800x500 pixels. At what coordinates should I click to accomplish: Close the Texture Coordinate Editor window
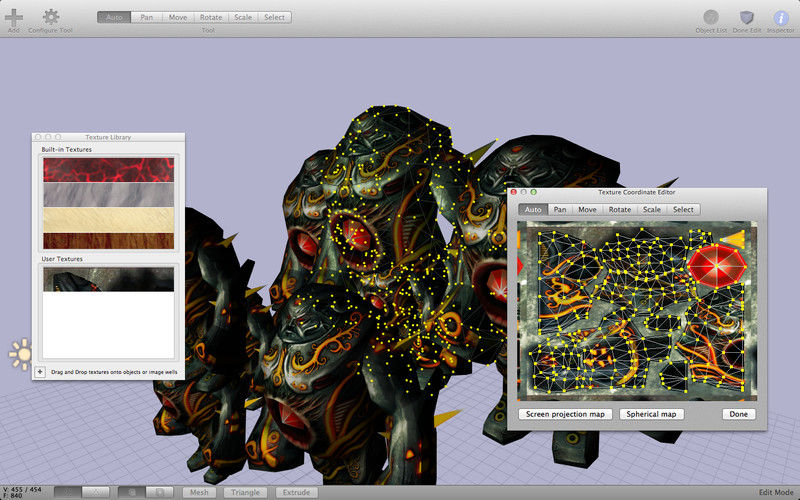[514, 192]
